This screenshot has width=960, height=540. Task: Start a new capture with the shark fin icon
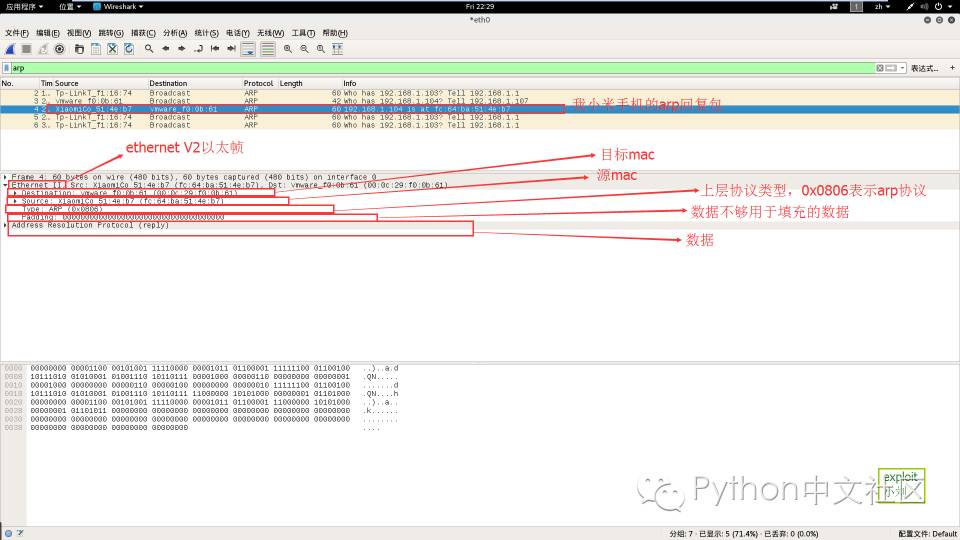click(x=10, y=49)
